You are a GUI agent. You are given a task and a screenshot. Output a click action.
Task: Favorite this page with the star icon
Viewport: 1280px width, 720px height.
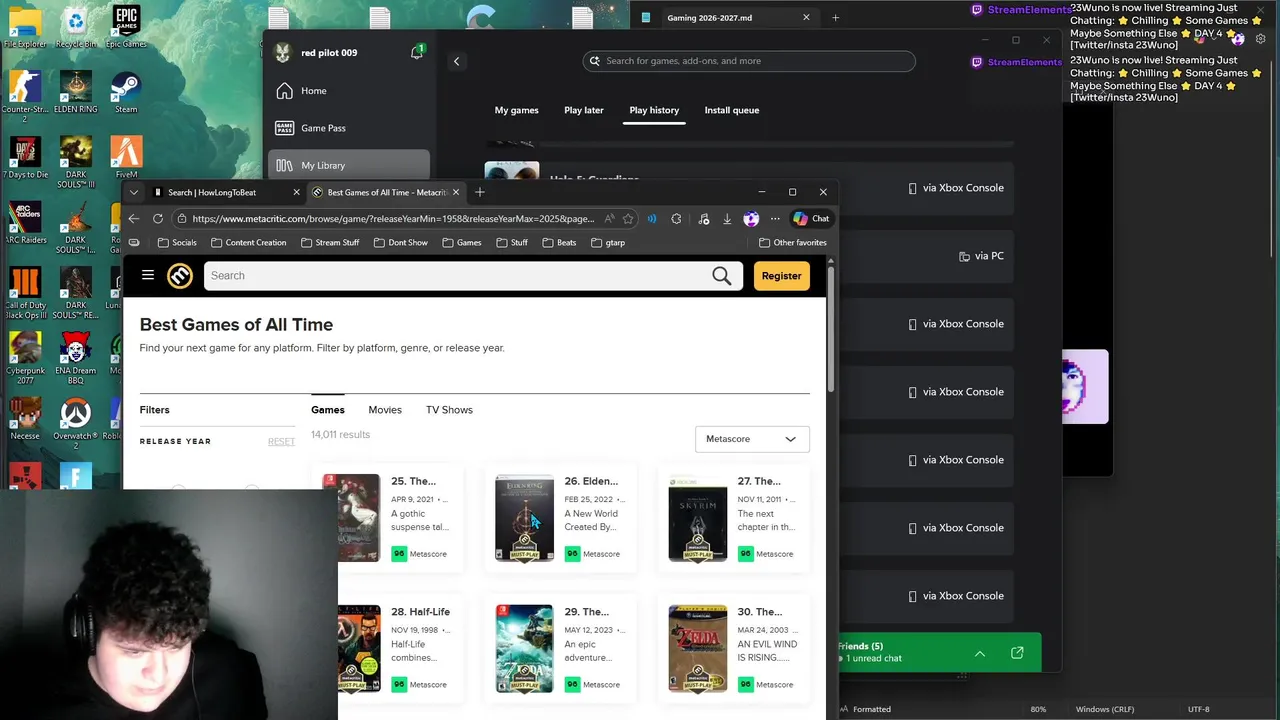pos(628,218)
